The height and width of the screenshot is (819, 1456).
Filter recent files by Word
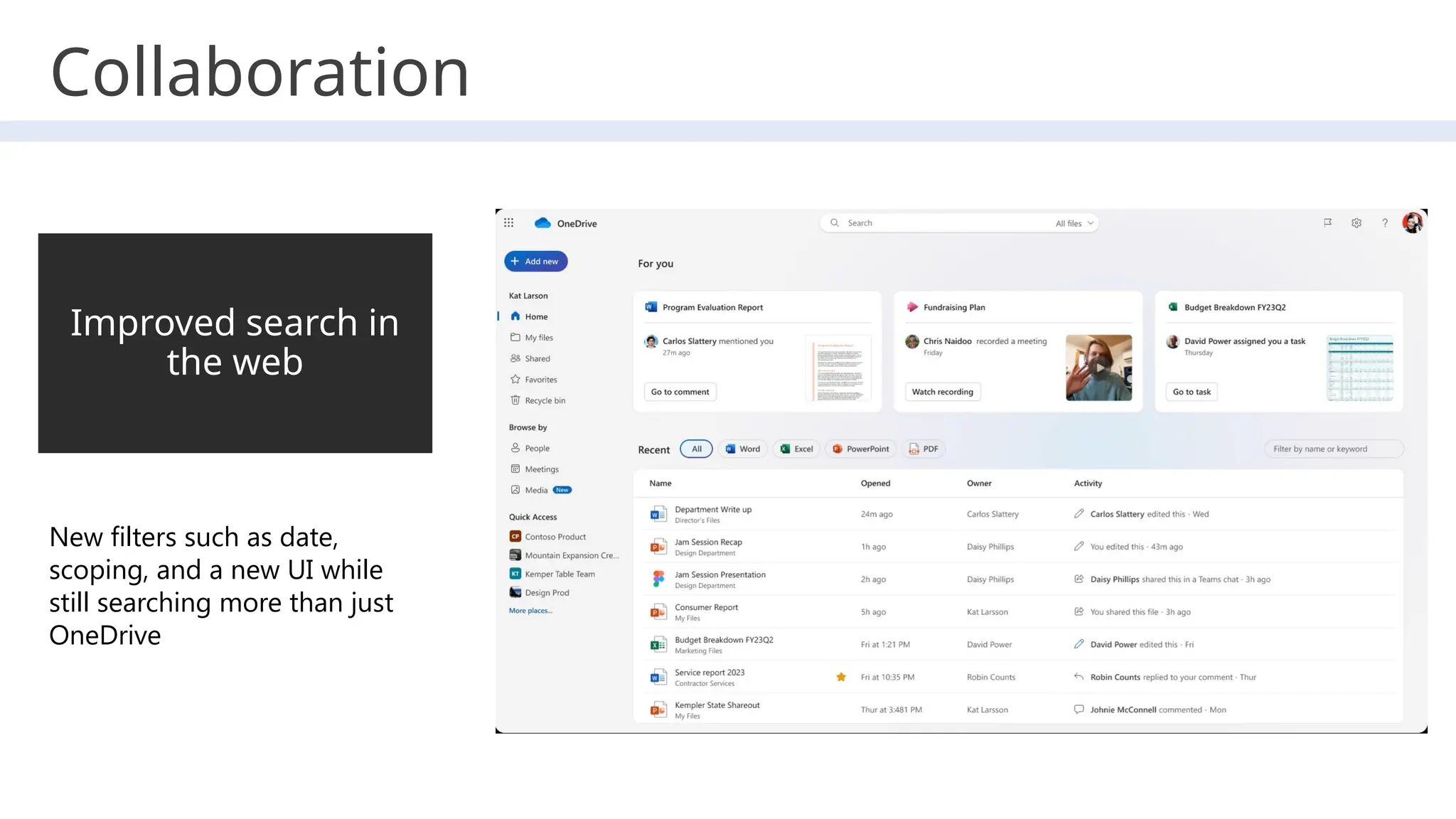click(743, 449)
